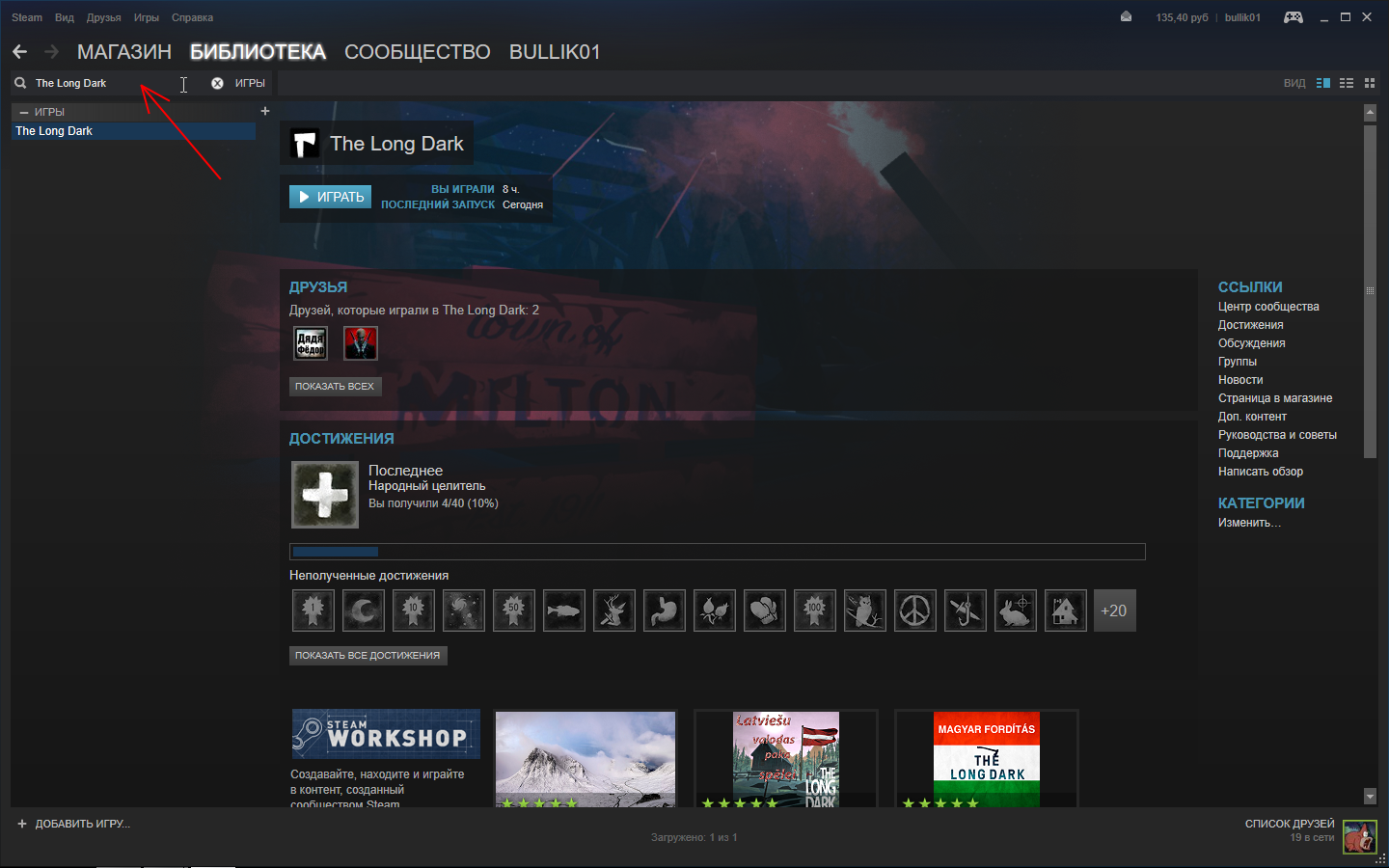Click the magnifier search icon
Image resolution: width=1389 pixels, height=868 pixels.
pos(20,83)
